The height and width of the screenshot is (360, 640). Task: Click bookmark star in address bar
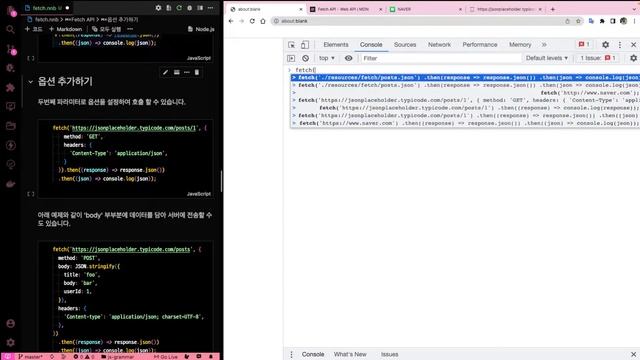(x=578, y=21)
